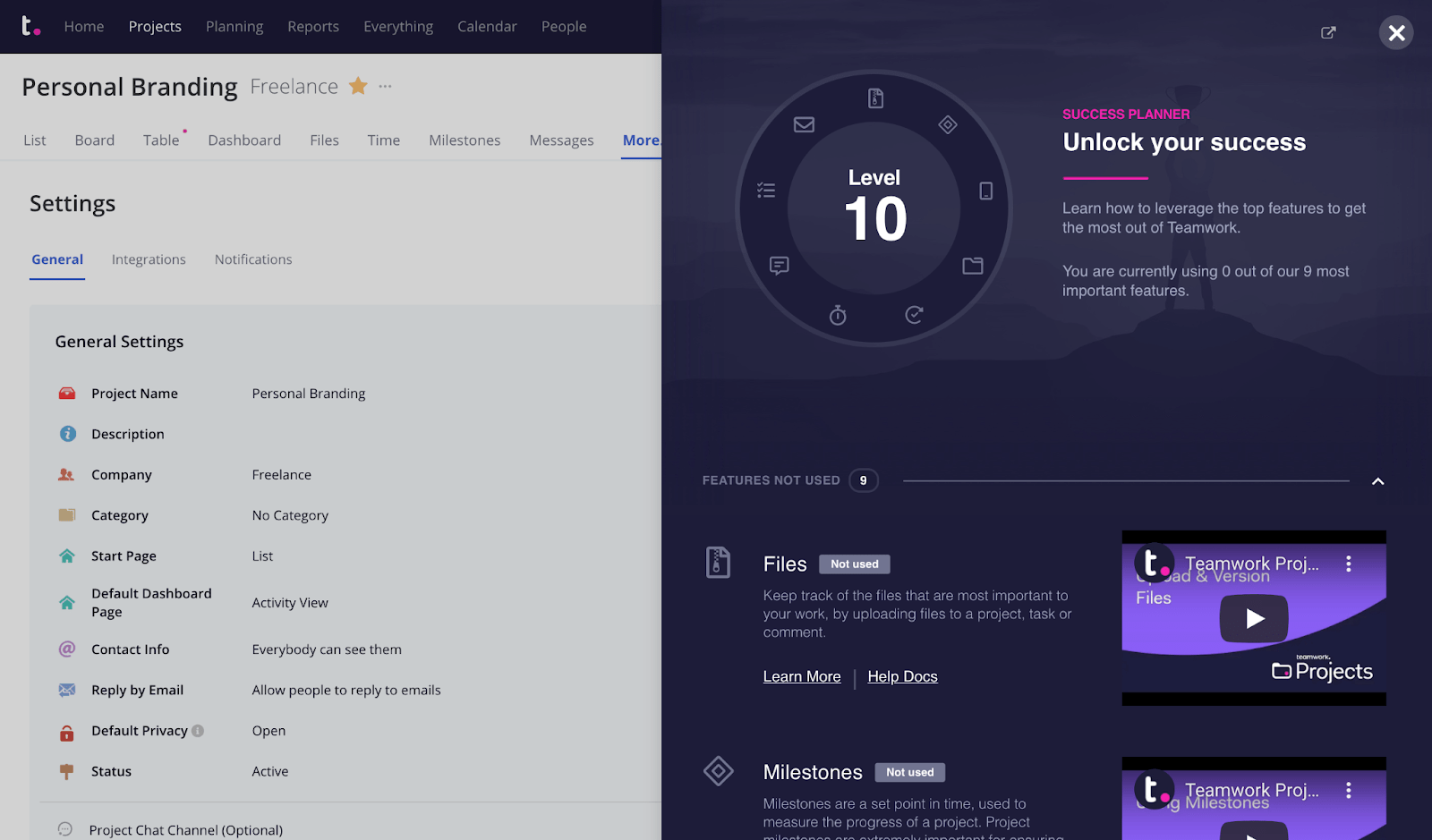Image resolution: width=1432 pixels, height=840 pixels.
Task: Click the Files icon on the level wheel
Action: (x=875, y=98)
